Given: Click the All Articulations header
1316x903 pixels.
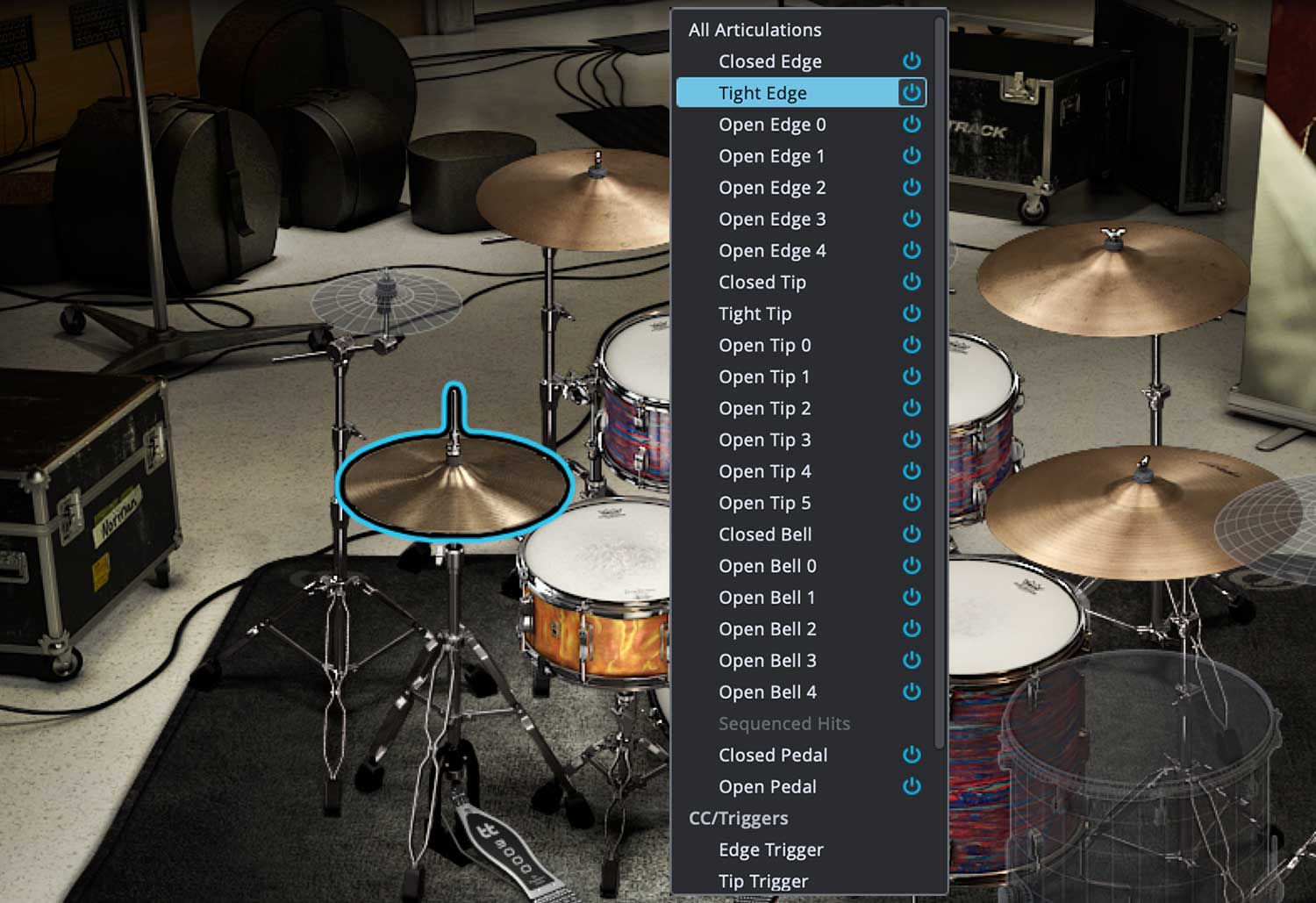Looking at the screenshot, I should (x=755, y=30).
